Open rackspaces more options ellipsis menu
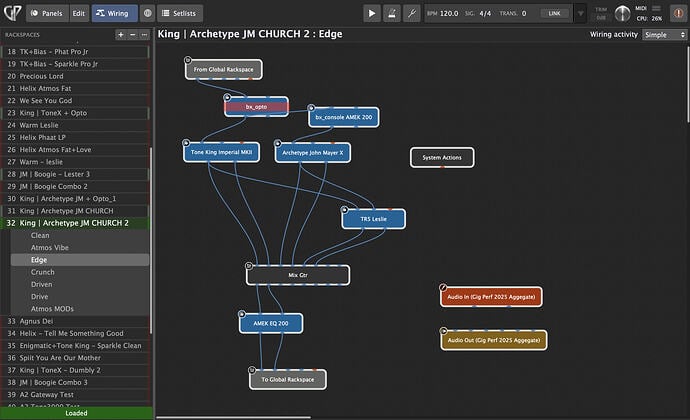Viewport: 690px width, 420px height. (x=144, y=35)
